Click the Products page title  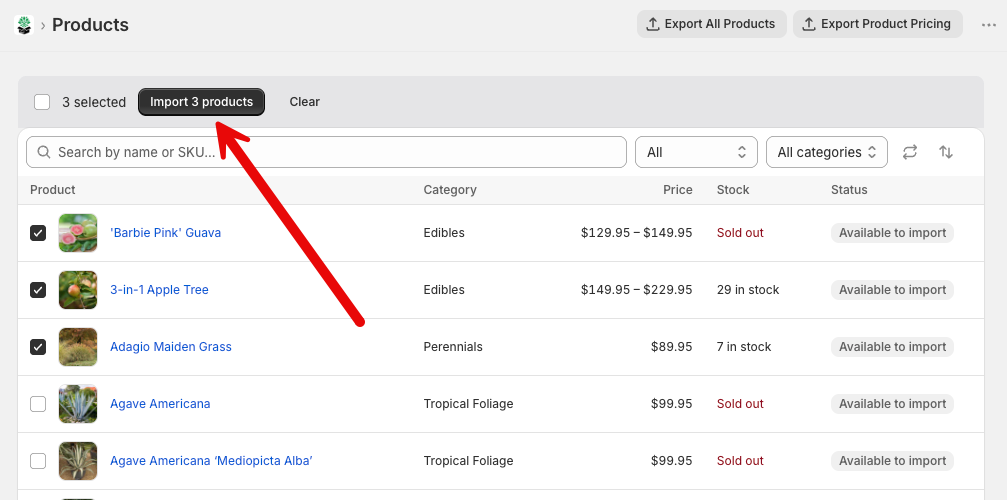[x=90, y=25]
